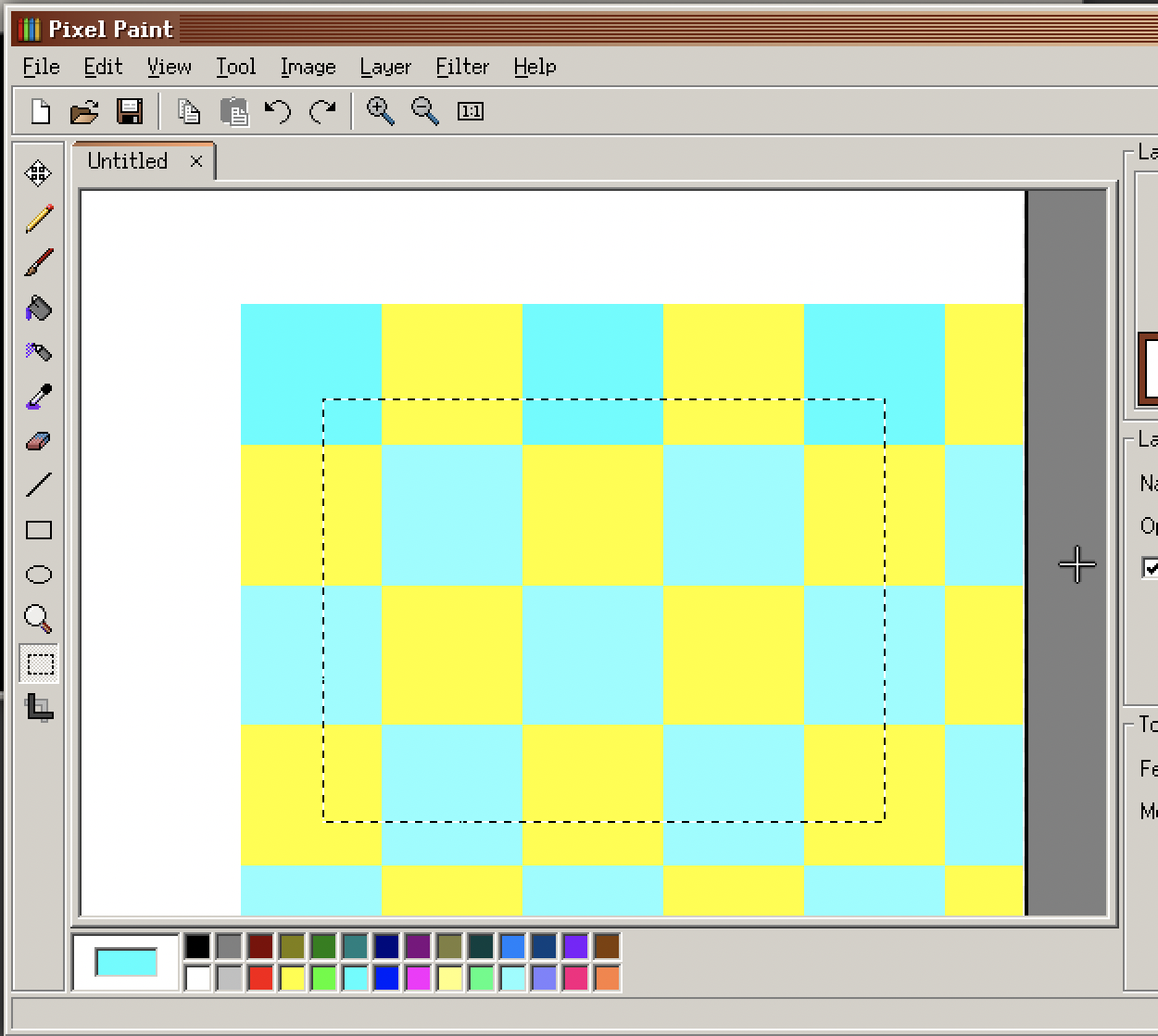Close the Untitled tab with its x

click(x=196, y=161)
